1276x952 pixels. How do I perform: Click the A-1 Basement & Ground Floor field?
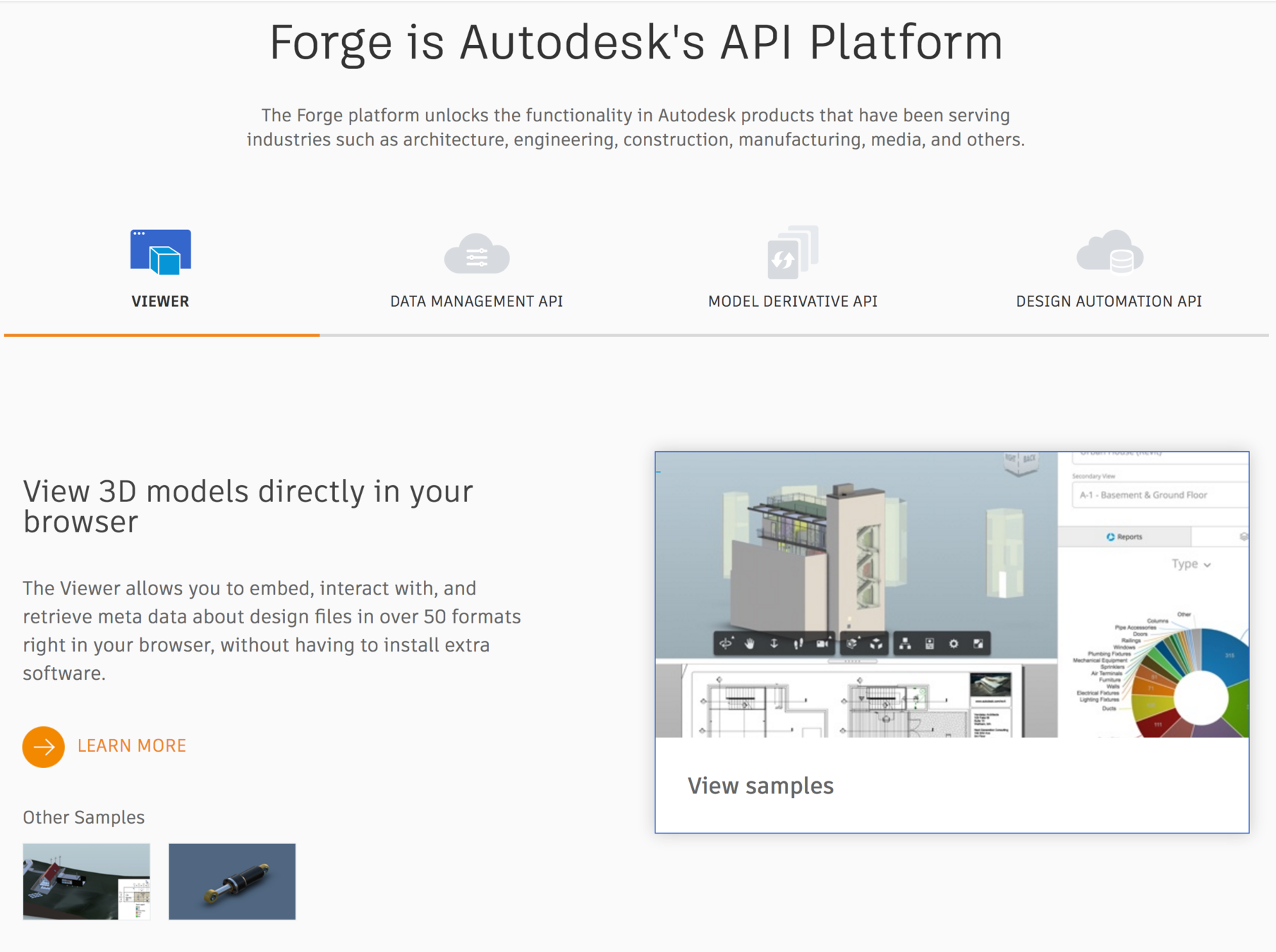click(1160, 495)
